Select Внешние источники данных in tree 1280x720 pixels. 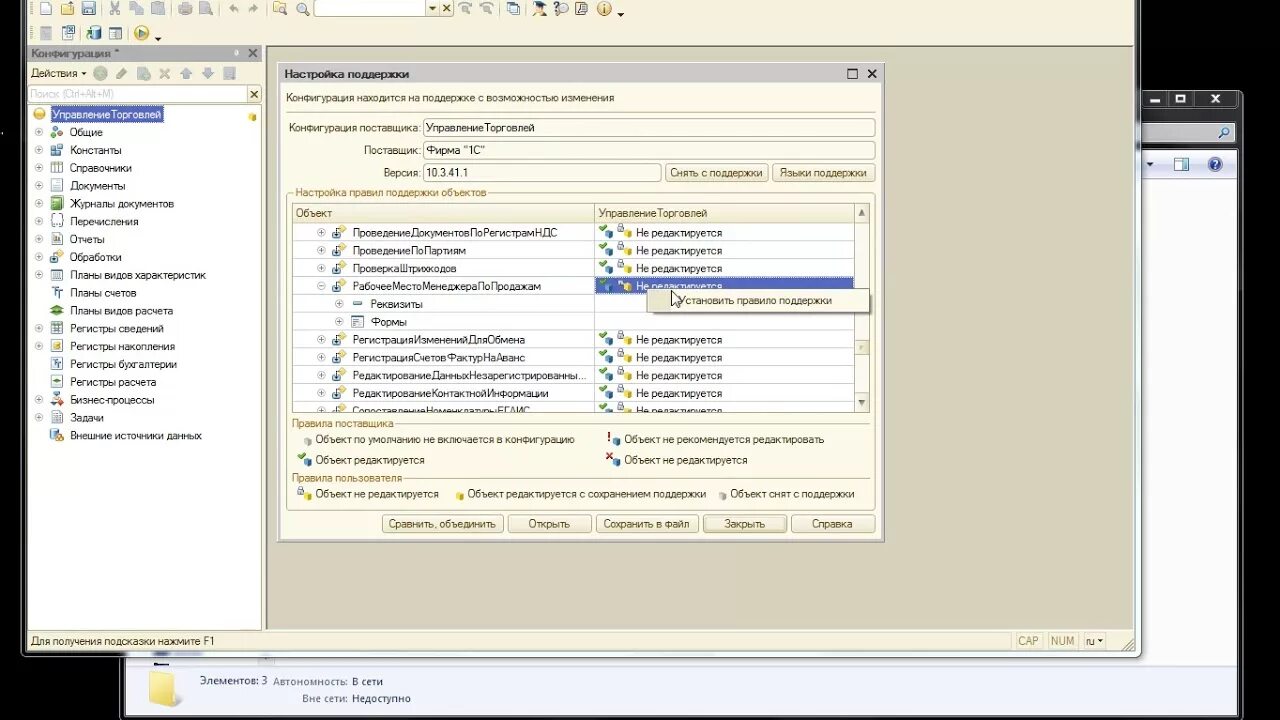[136, 436]
